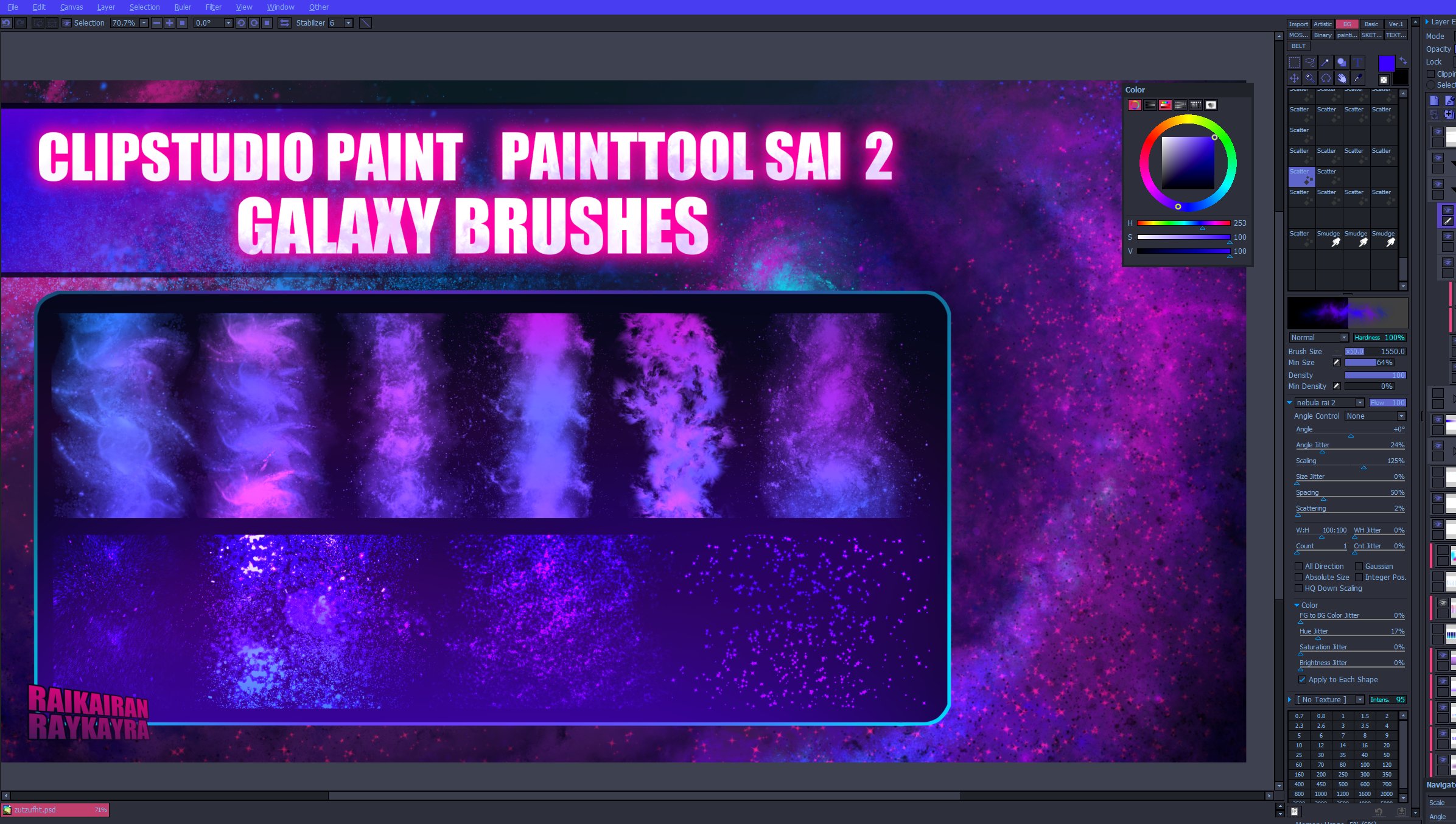Image resolution: width=1456 pixels, height=824 pixels.
Task: Click the Hue slider in the Color panel
Action: 1183,223
